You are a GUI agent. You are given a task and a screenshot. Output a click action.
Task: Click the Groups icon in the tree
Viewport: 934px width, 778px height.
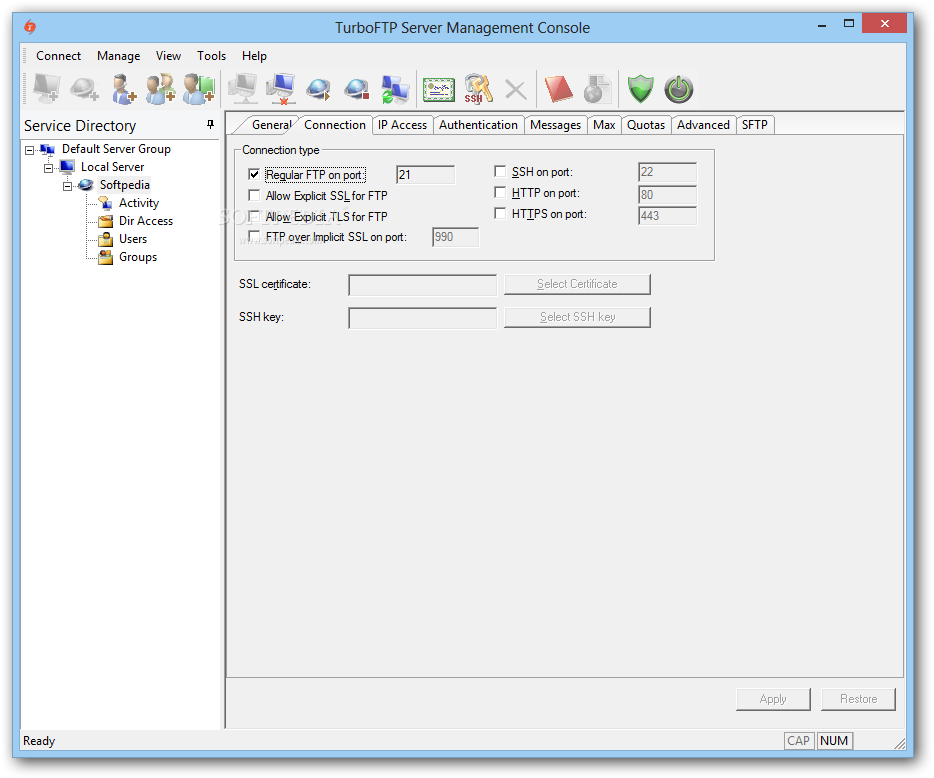[x=106, y=257]
